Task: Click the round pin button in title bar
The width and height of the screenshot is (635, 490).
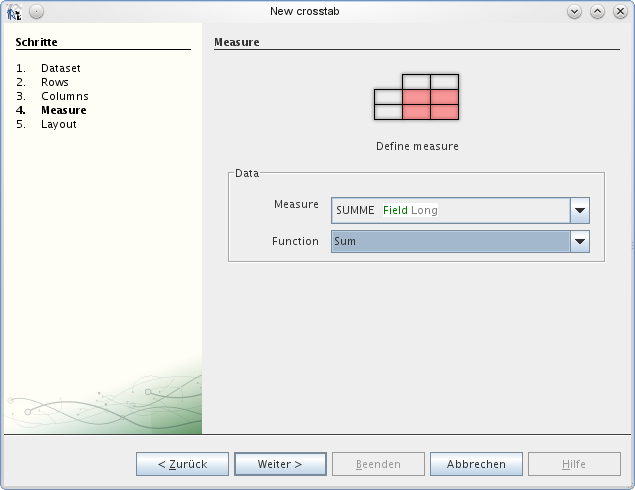Action: click(36, 12)
